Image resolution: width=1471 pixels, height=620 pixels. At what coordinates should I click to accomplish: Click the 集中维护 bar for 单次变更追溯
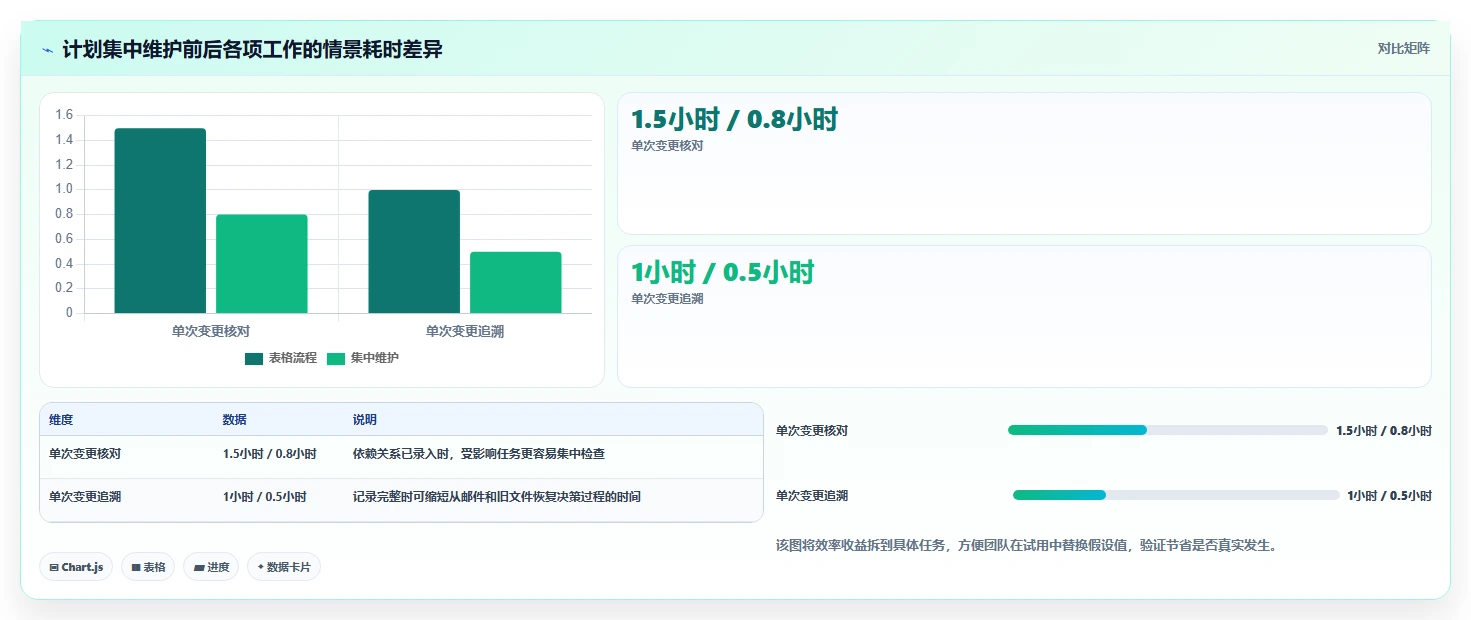tap(516, 282)
